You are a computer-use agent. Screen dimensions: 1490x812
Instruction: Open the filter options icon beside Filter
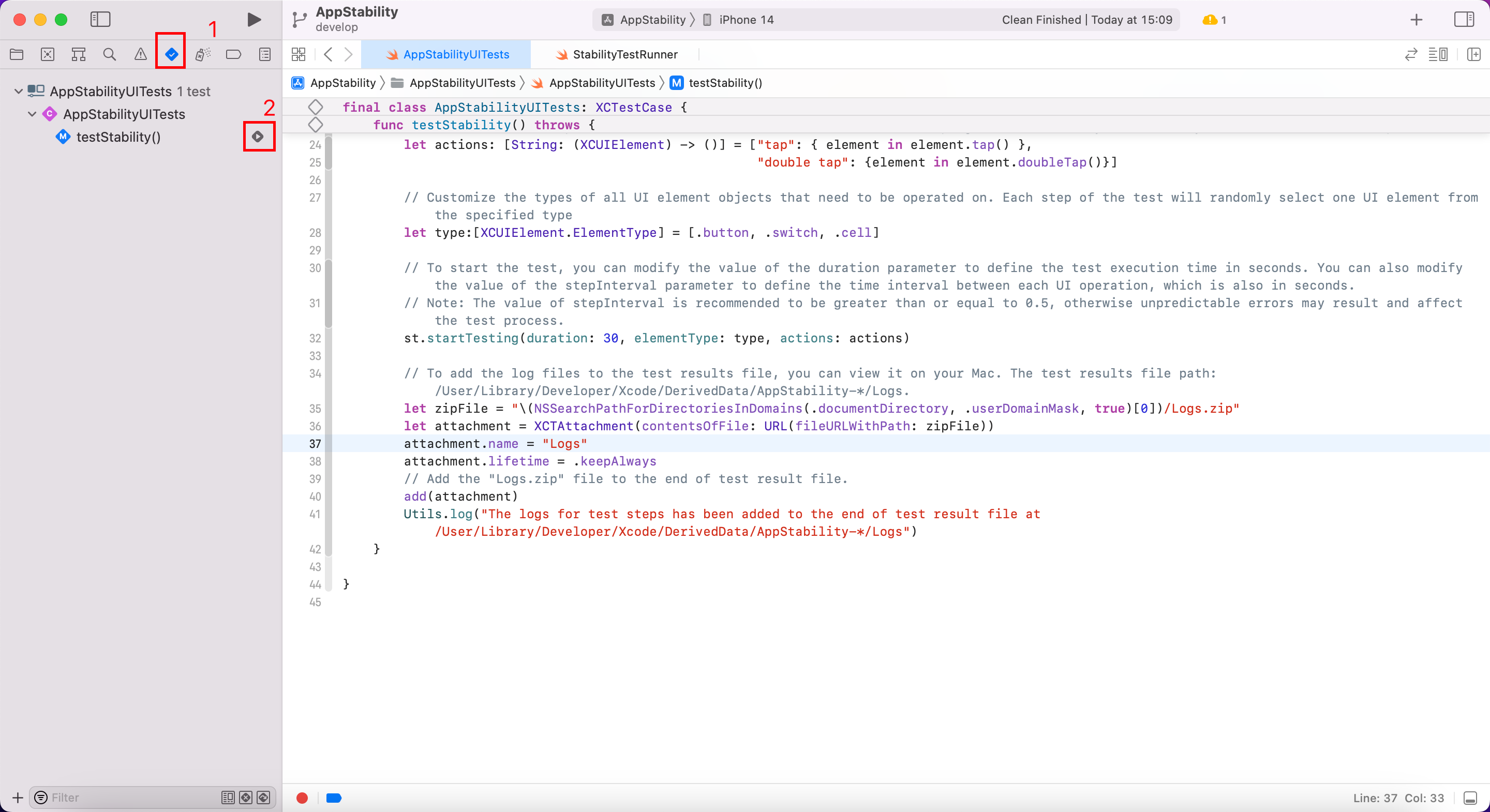40,798
